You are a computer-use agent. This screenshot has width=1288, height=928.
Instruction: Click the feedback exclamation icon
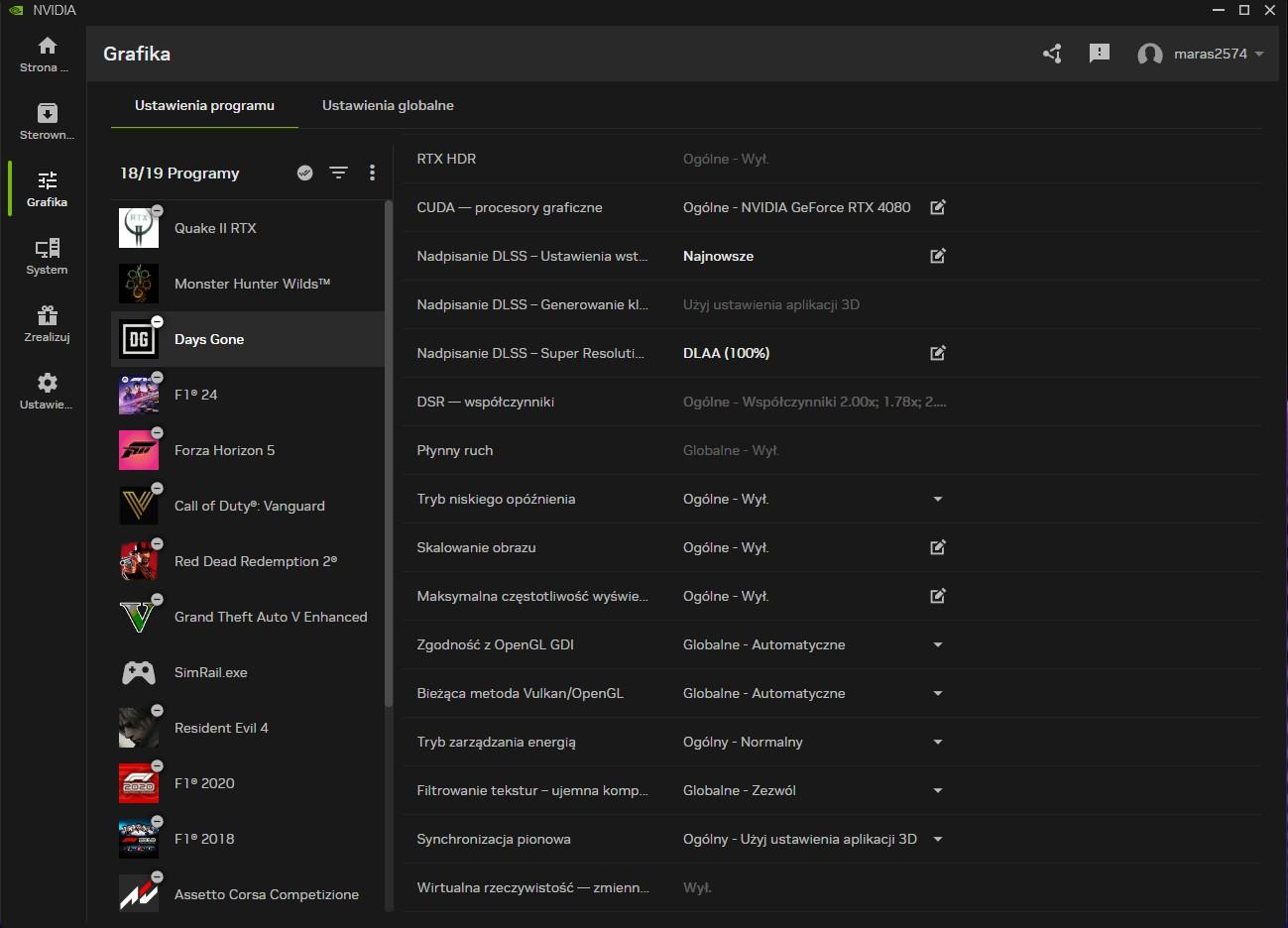[x=1099, y=54]
